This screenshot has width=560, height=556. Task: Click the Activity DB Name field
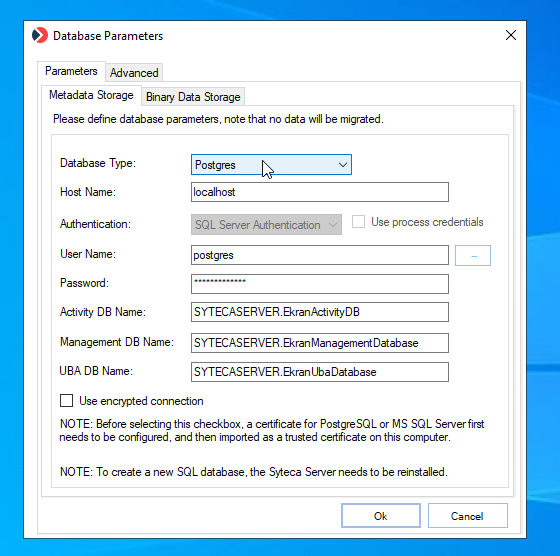click(320, 312)
